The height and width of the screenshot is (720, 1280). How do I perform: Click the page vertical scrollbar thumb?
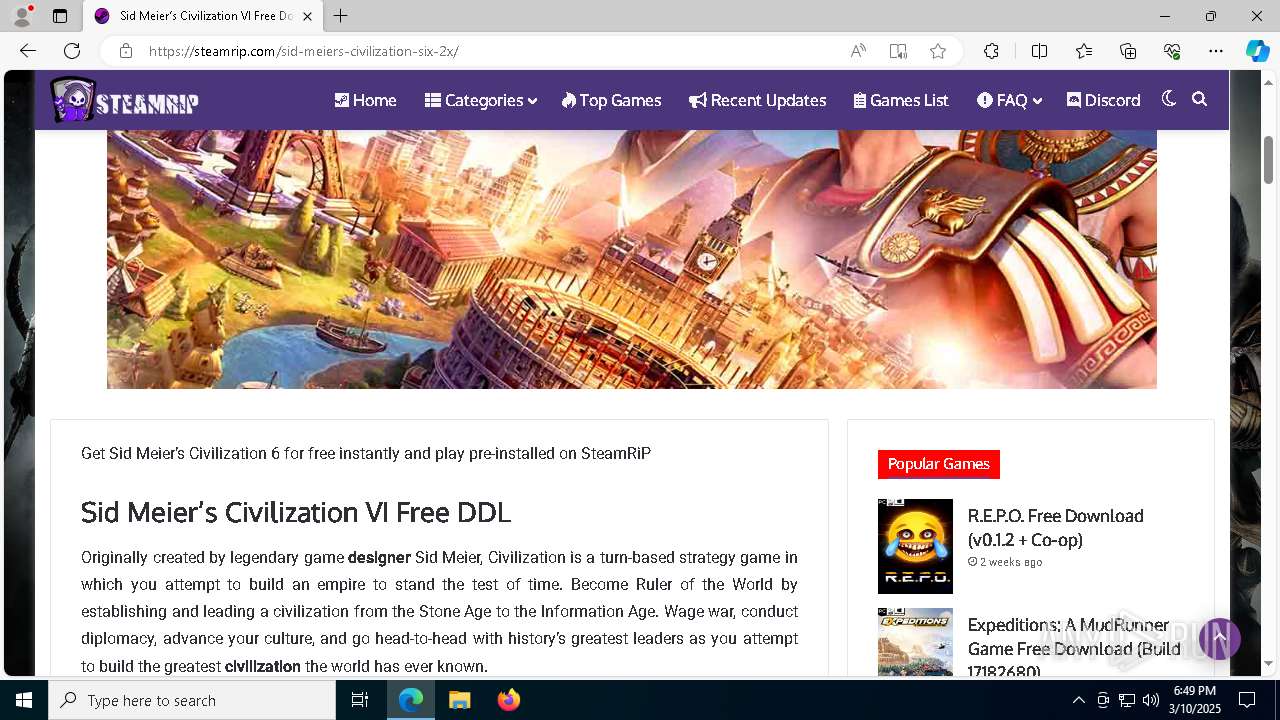click(1268, 160)
